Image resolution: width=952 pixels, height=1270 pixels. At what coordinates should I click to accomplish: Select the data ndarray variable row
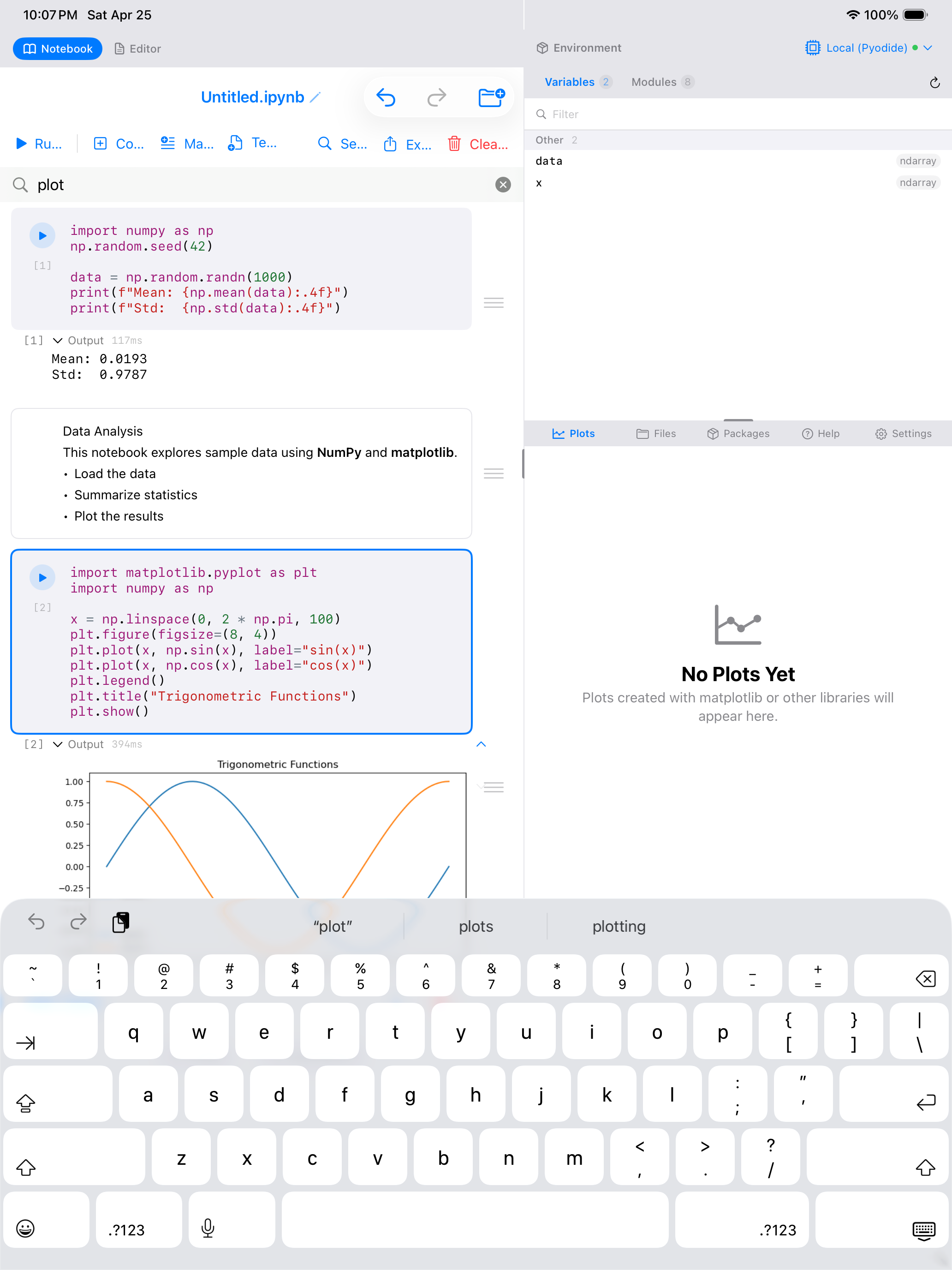point(738,162)
